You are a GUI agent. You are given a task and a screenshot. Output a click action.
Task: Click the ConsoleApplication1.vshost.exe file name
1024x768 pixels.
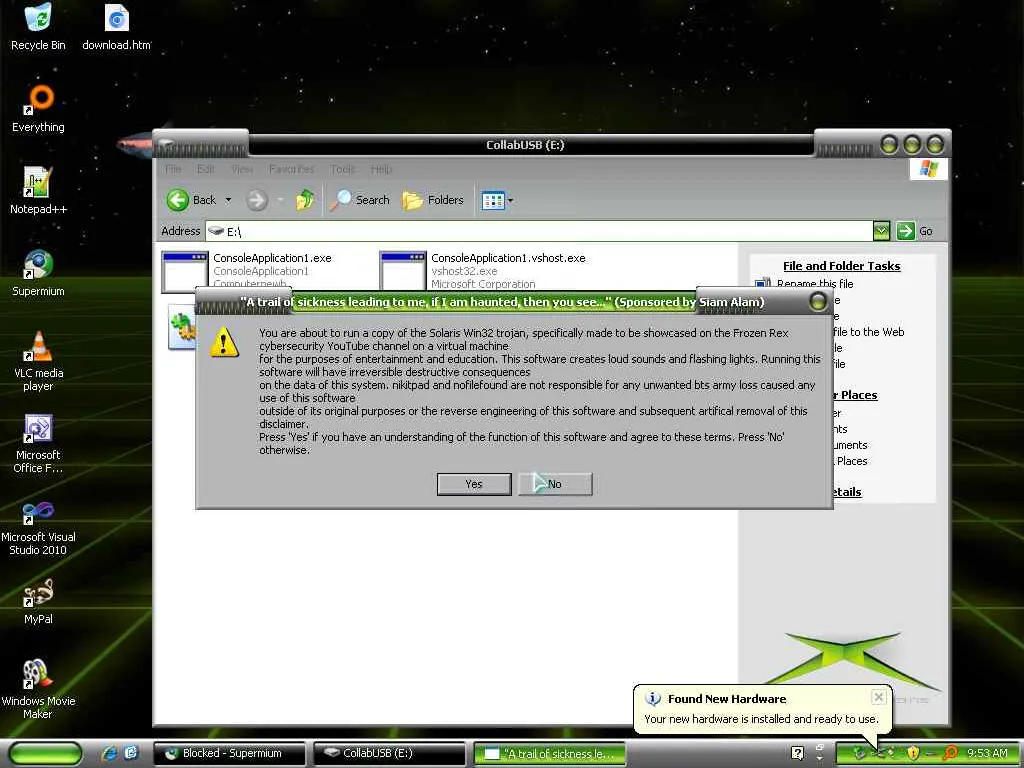point(508,258)
